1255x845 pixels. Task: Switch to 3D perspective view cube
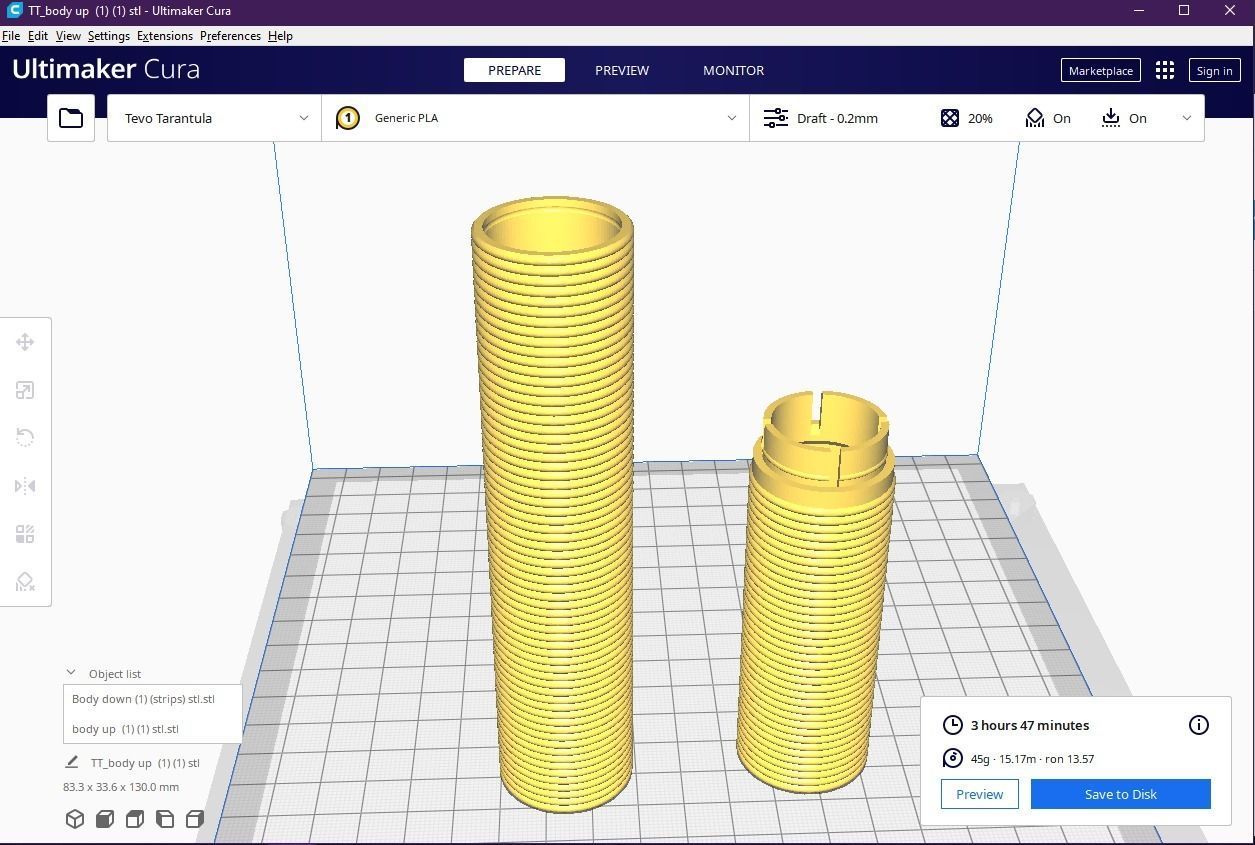pos(75,819)
